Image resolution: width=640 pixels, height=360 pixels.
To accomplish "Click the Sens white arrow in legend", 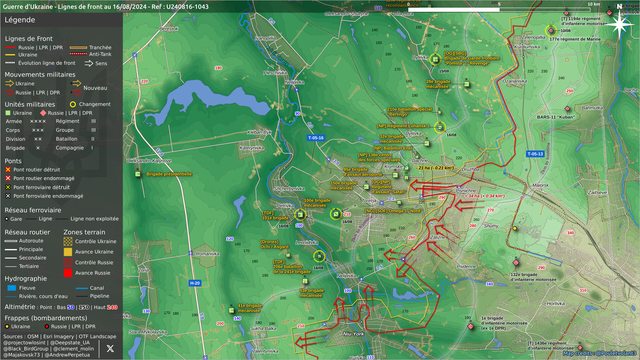I will coord(89,63).
